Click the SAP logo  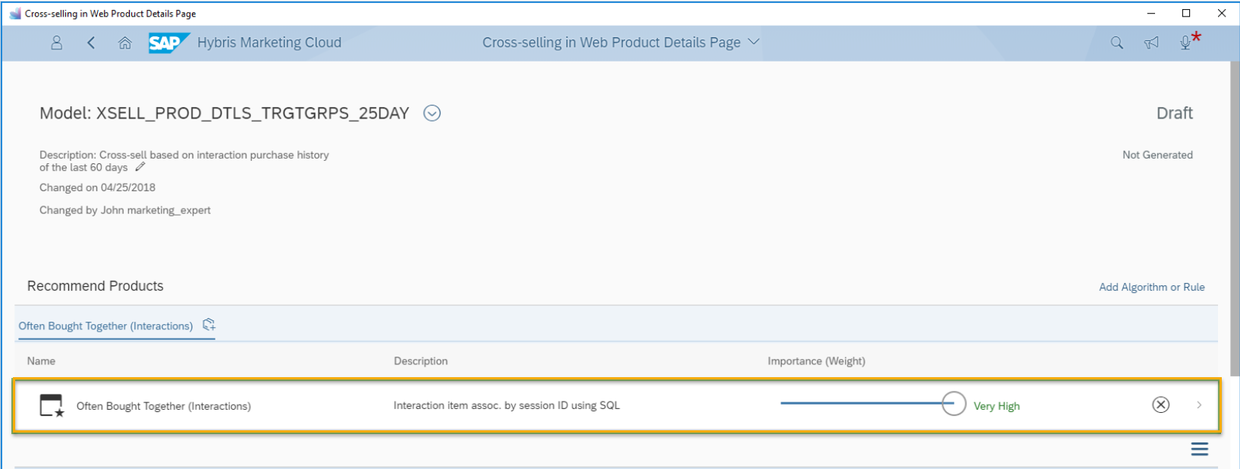point(169,42)
